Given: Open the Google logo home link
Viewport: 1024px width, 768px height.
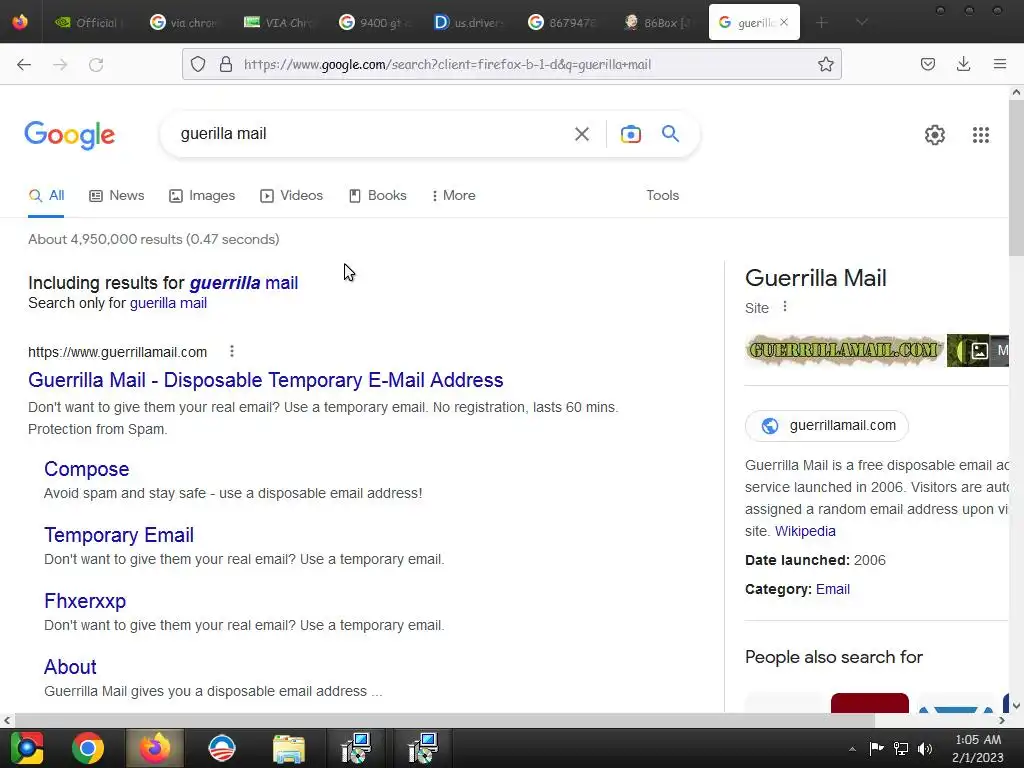Looking at the screenshot, I should [70, 135].
